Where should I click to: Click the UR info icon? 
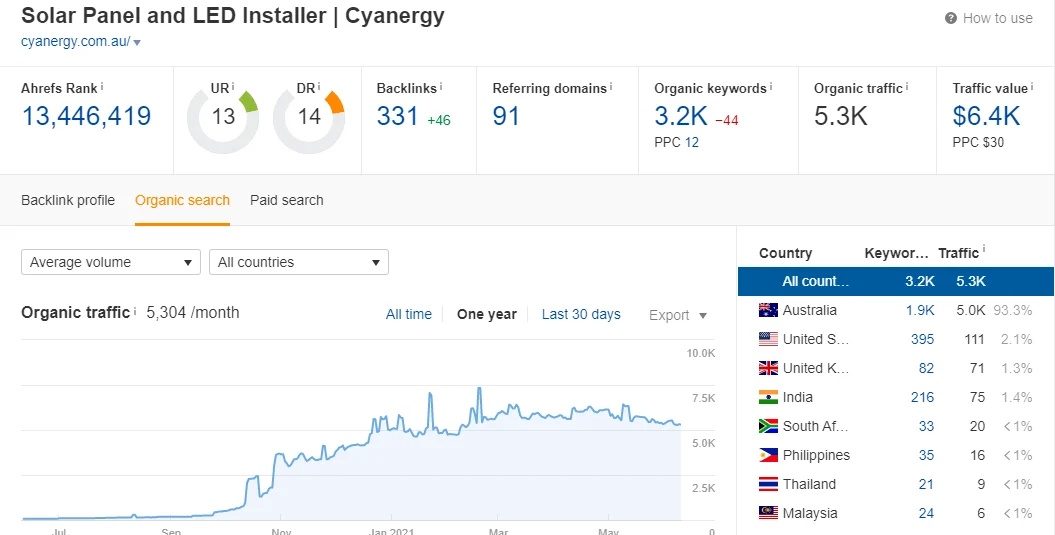tap(233, 87)
